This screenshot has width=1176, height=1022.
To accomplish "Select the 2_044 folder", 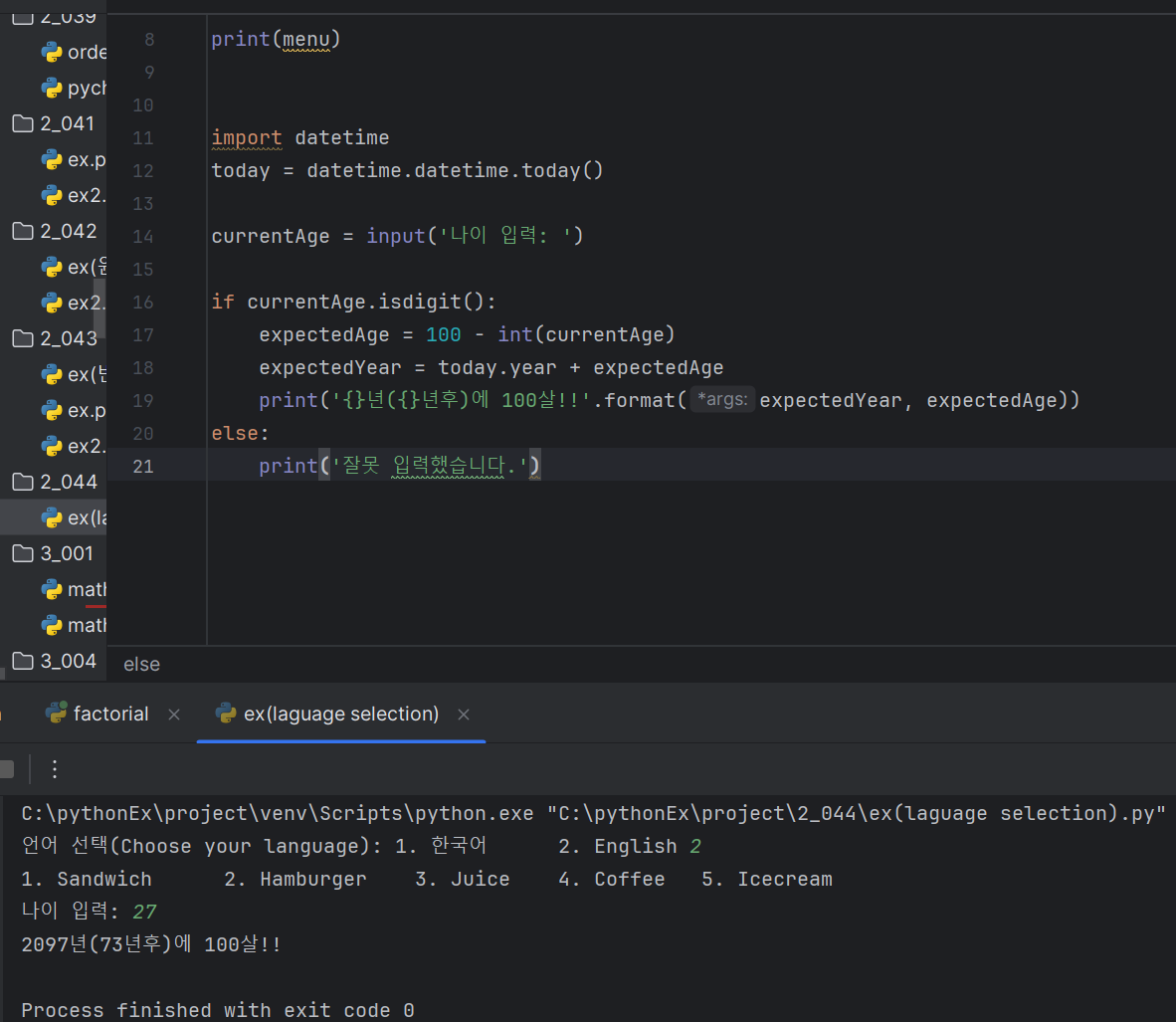I will point(54,482).
